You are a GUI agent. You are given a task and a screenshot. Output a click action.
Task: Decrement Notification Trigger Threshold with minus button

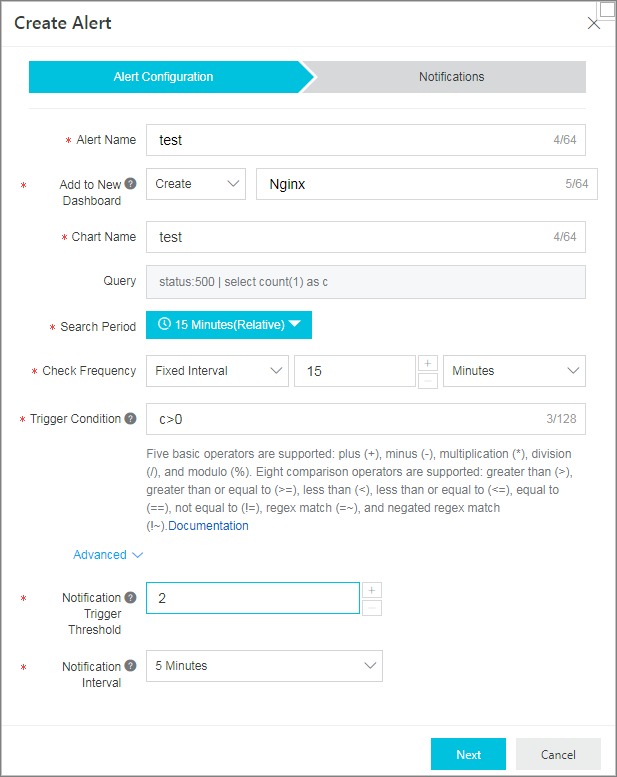coord(372,608)
